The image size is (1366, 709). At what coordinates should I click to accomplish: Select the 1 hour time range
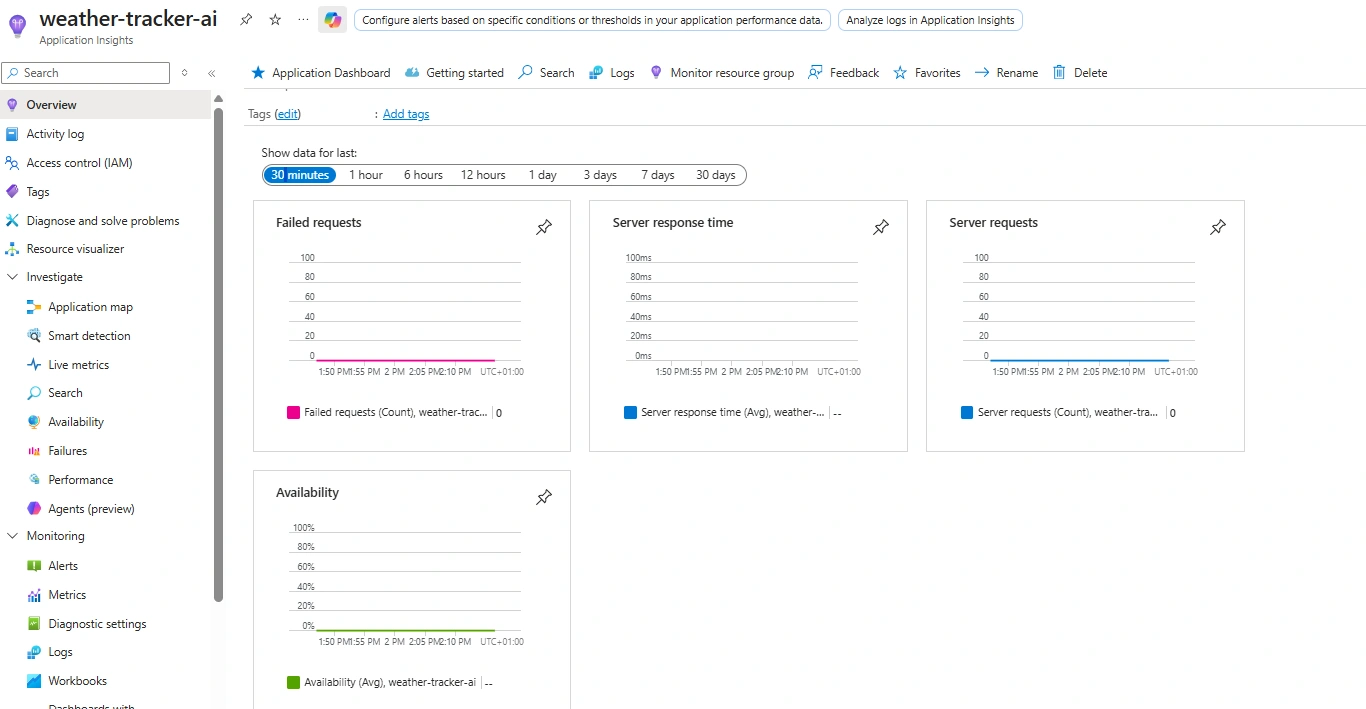pos(366,175)
